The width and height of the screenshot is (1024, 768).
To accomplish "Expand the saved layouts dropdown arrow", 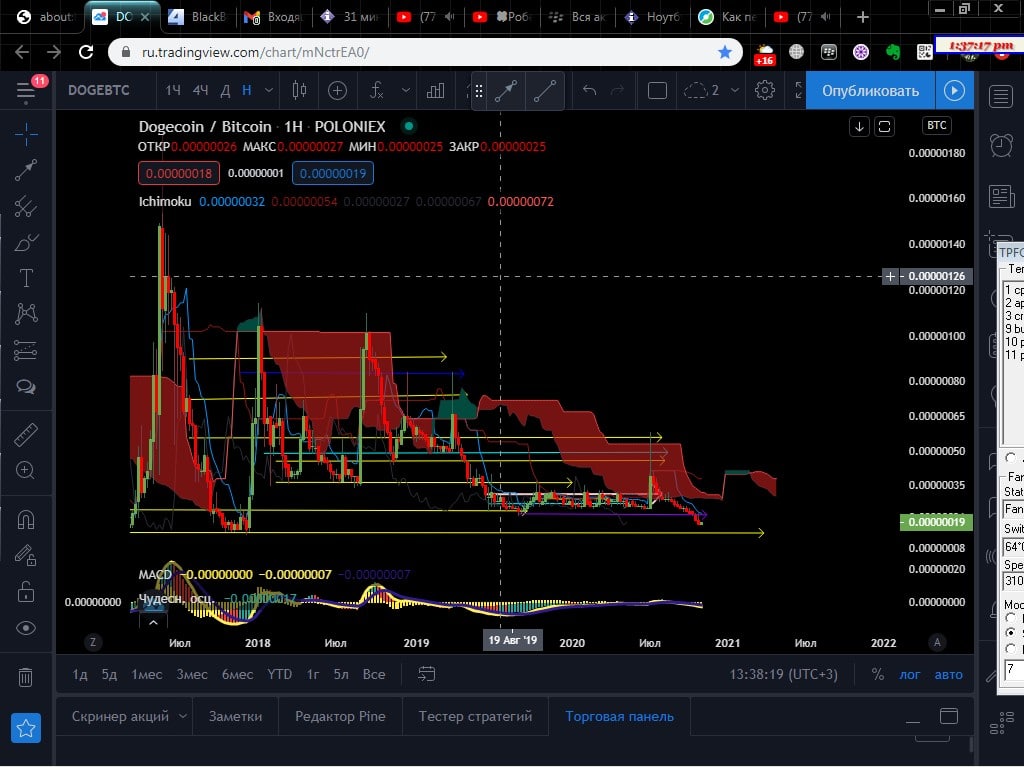I will 735,91.
